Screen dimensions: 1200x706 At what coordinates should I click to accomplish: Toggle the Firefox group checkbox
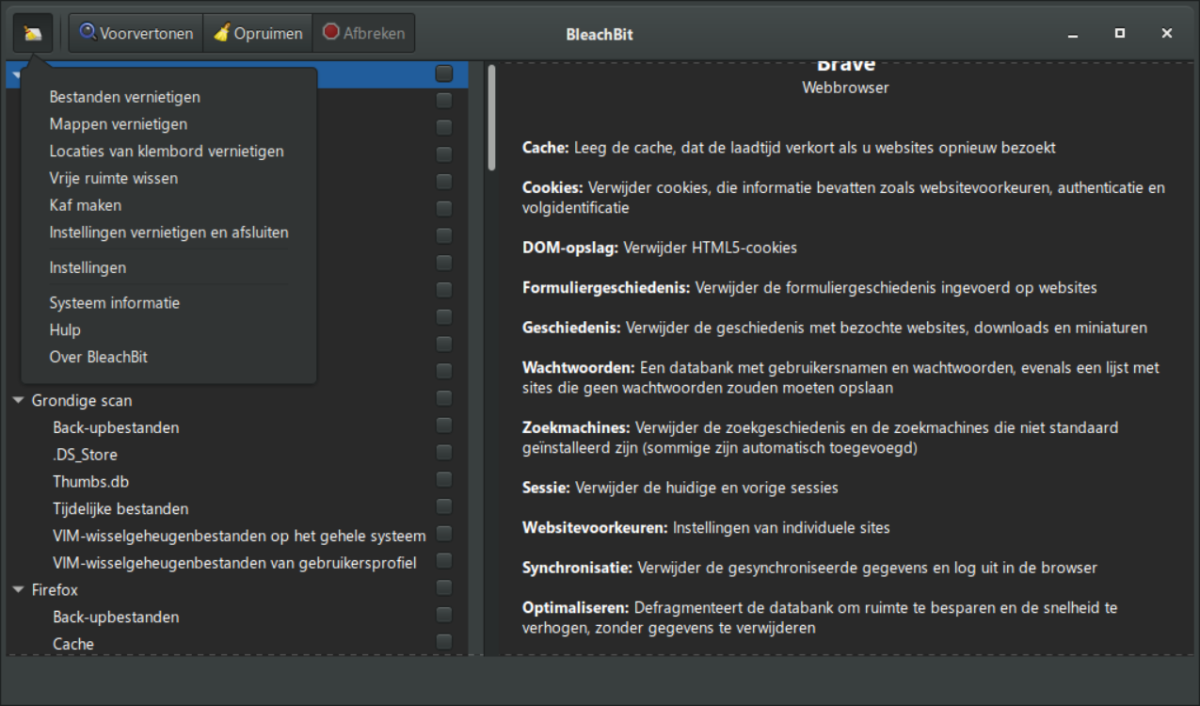[444, 589]
